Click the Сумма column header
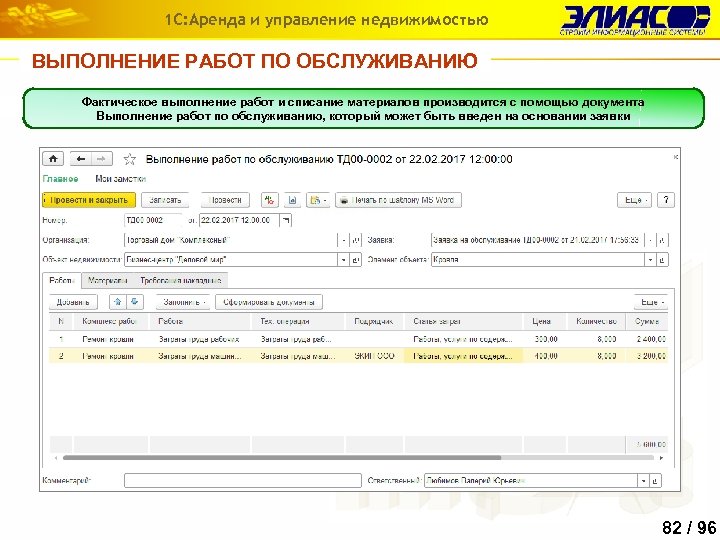The height and width of the screenshot is (540, 720). click(647, 321)
